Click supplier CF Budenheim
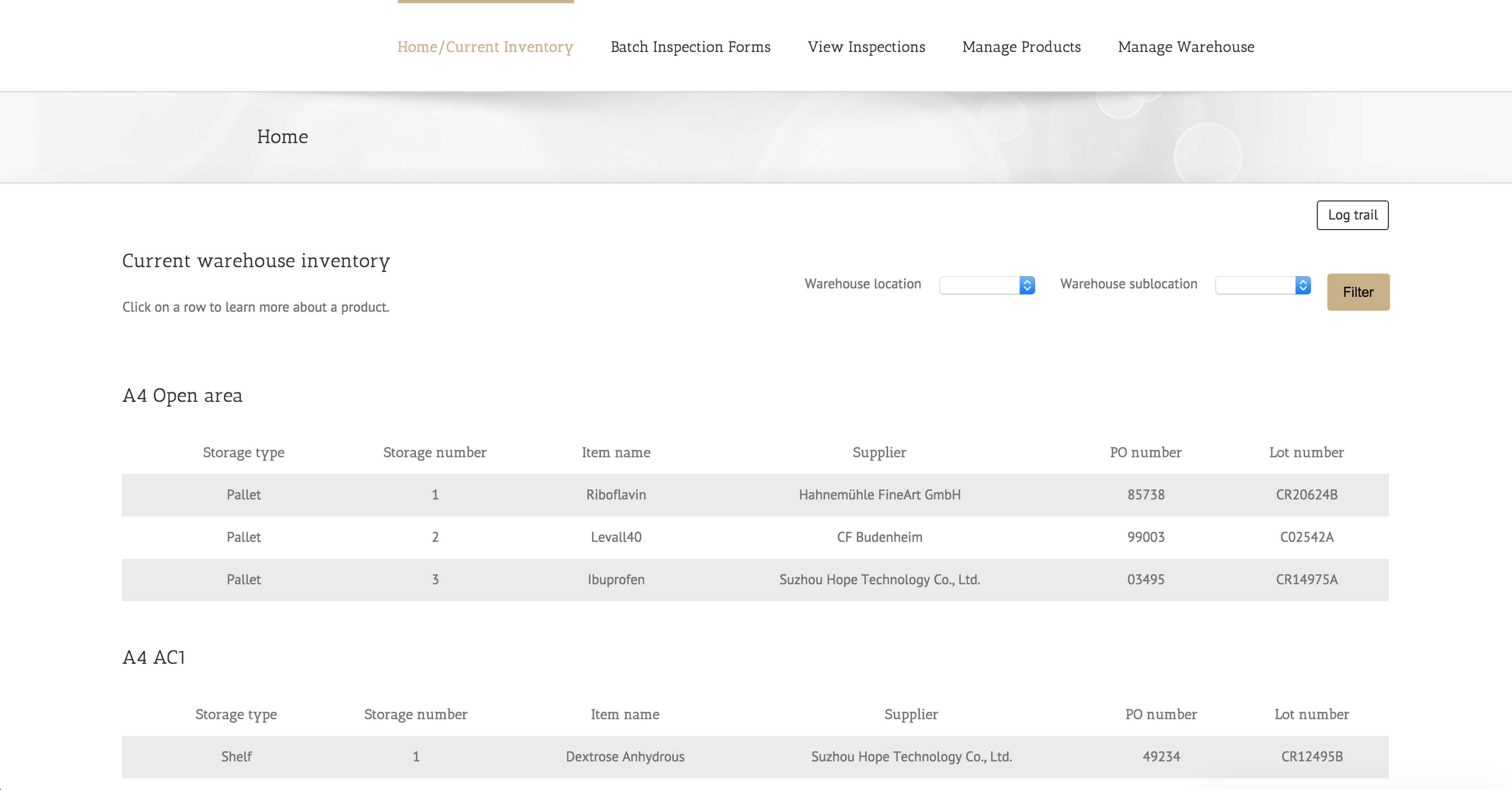The height and width of the screenshot is (790, 1512). coord(879,537)
